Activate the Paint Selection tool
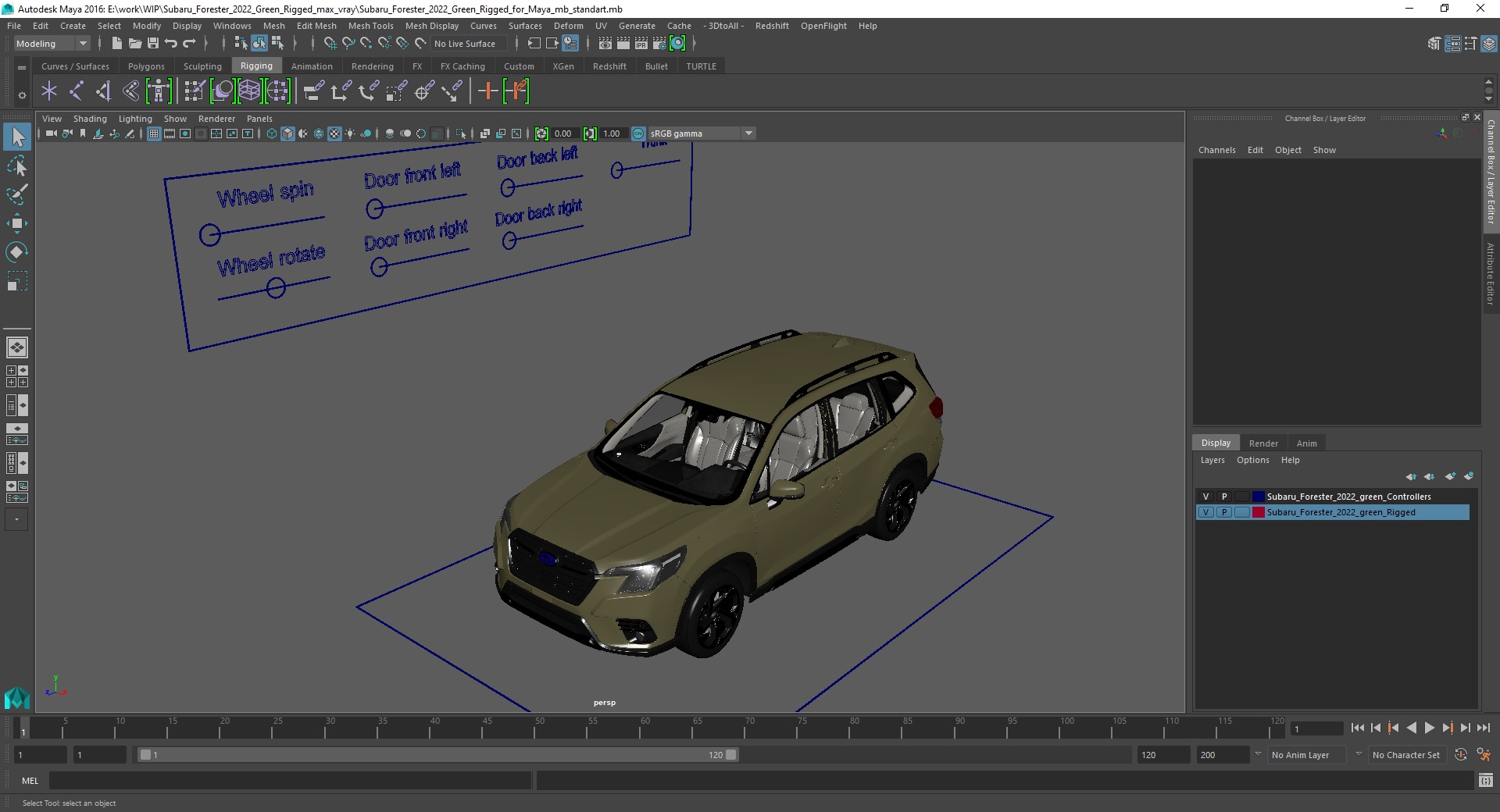The height and width of the screenshot is (812, 1500). click(16, 194)
